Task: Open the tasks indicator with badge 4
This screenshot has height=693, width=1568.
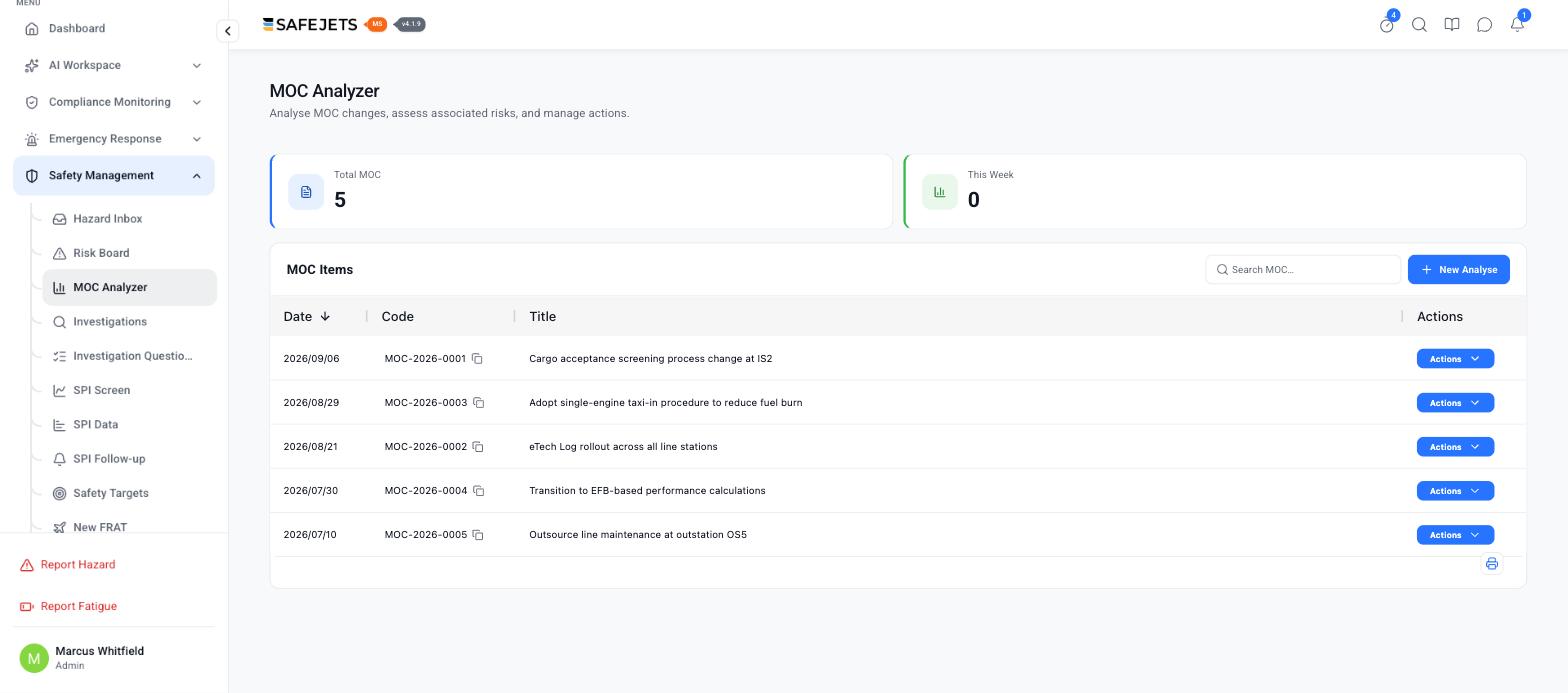Action: click(x=1387, y=25)
